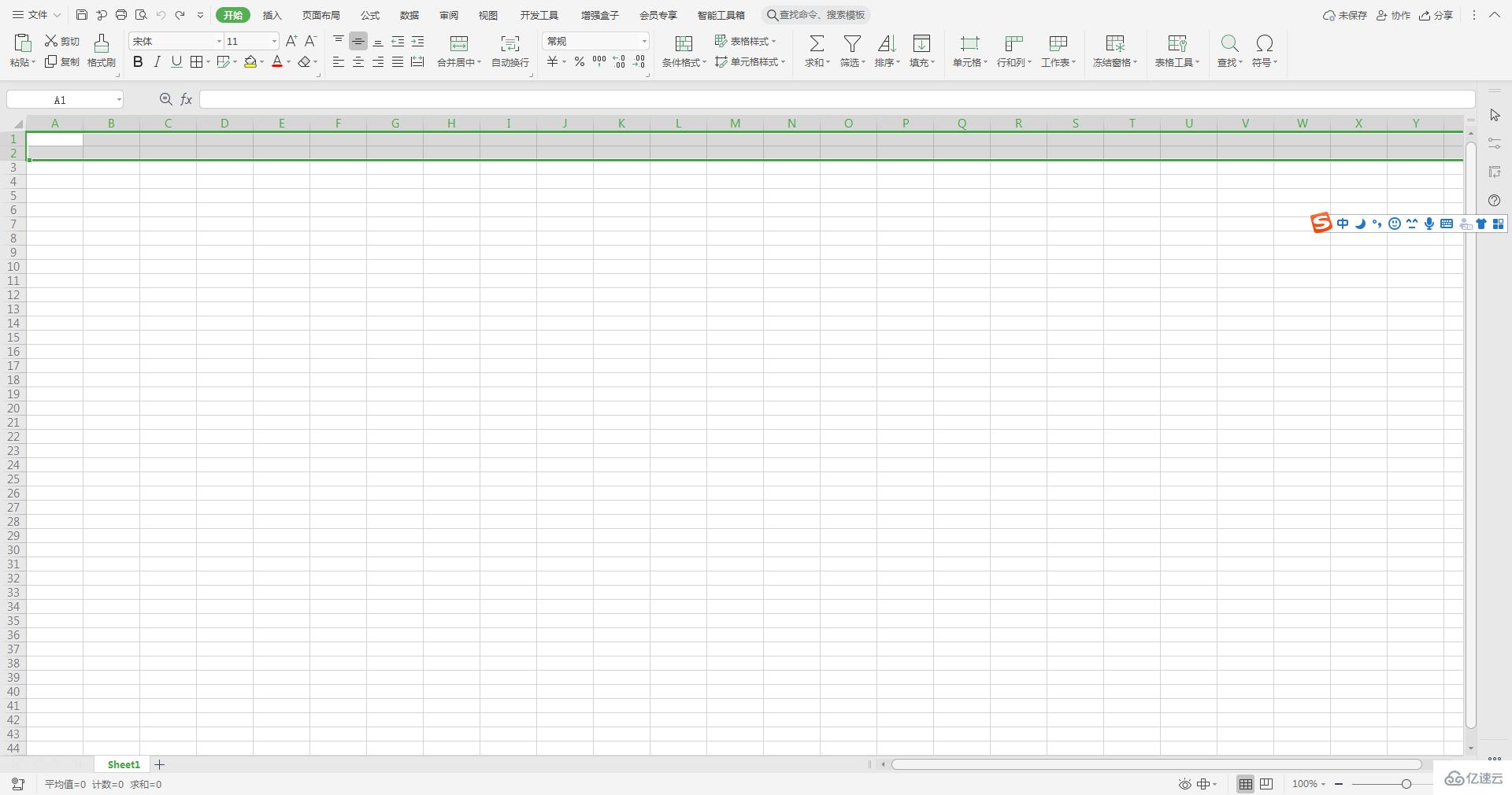Click the Copy (复制) icon
The image size is (1512, 795).
tap(51, 61)
